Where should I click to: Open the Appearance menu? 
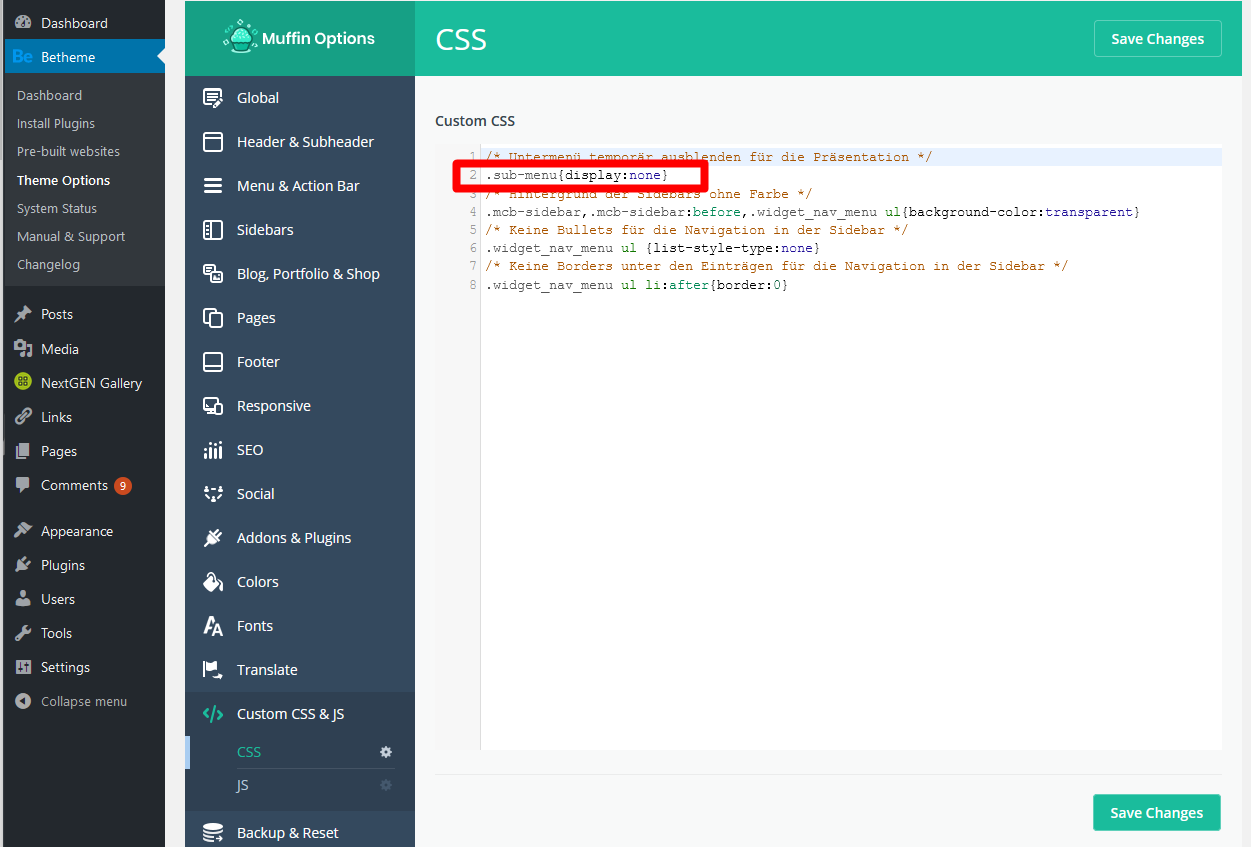click(x=84, y=531)
